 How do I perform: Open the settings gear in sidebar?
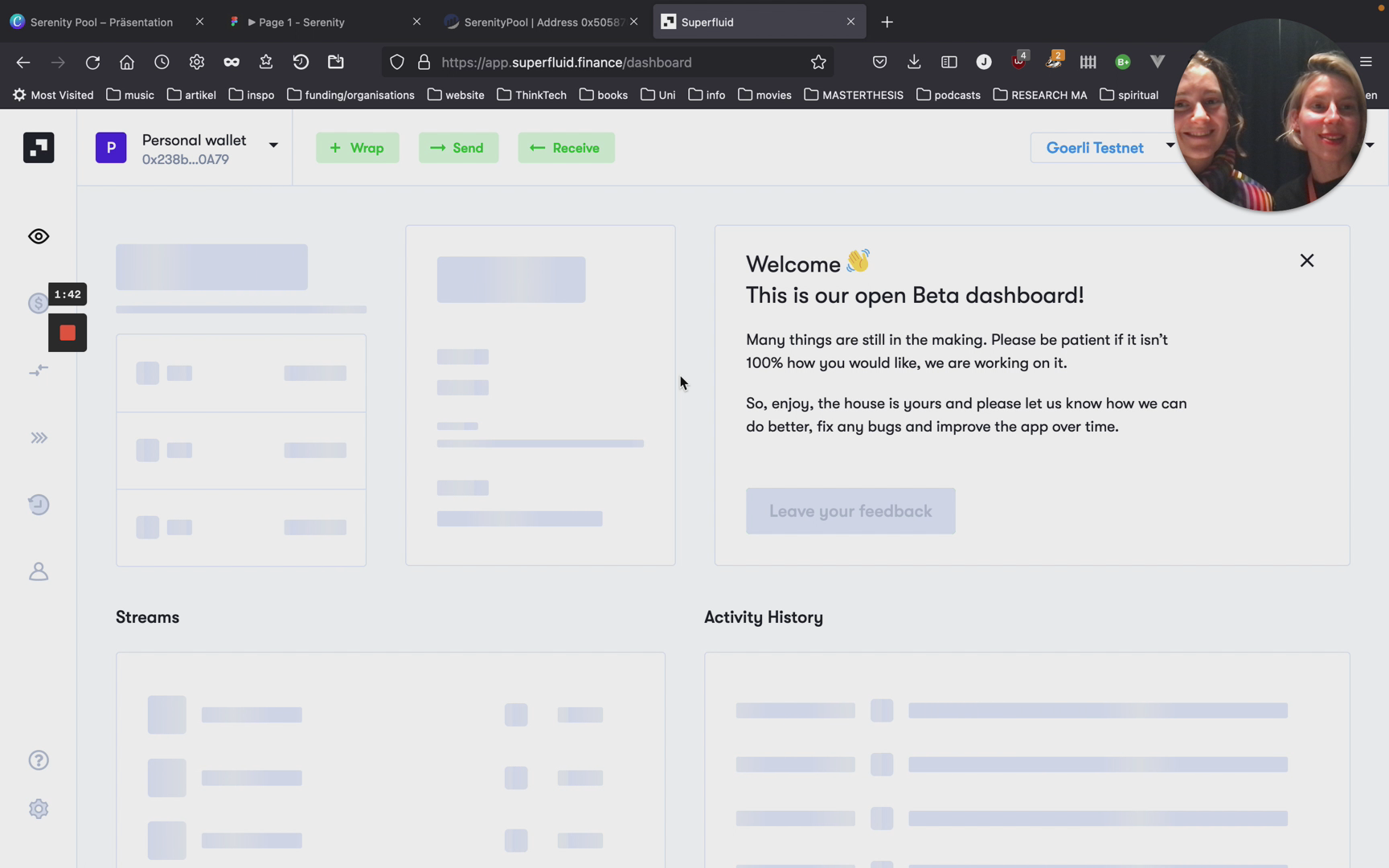39,809
